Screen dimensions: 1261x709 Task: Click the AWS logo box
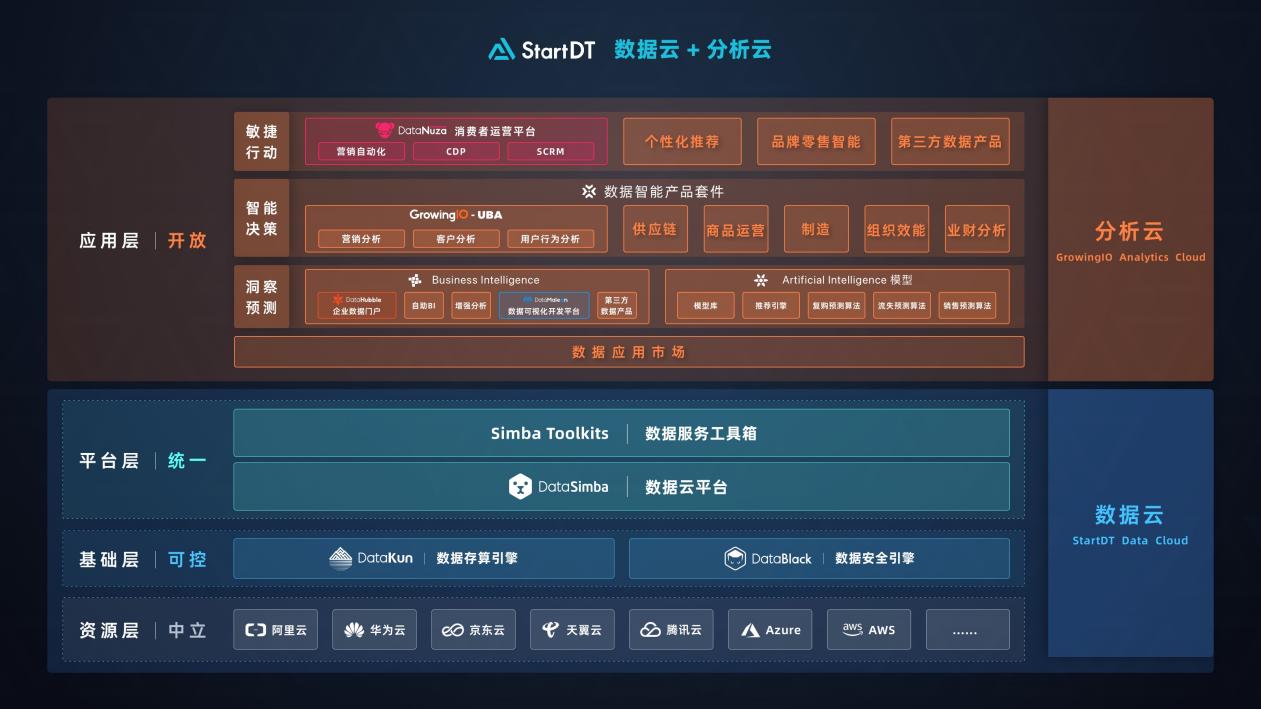[x=869, y=630]
